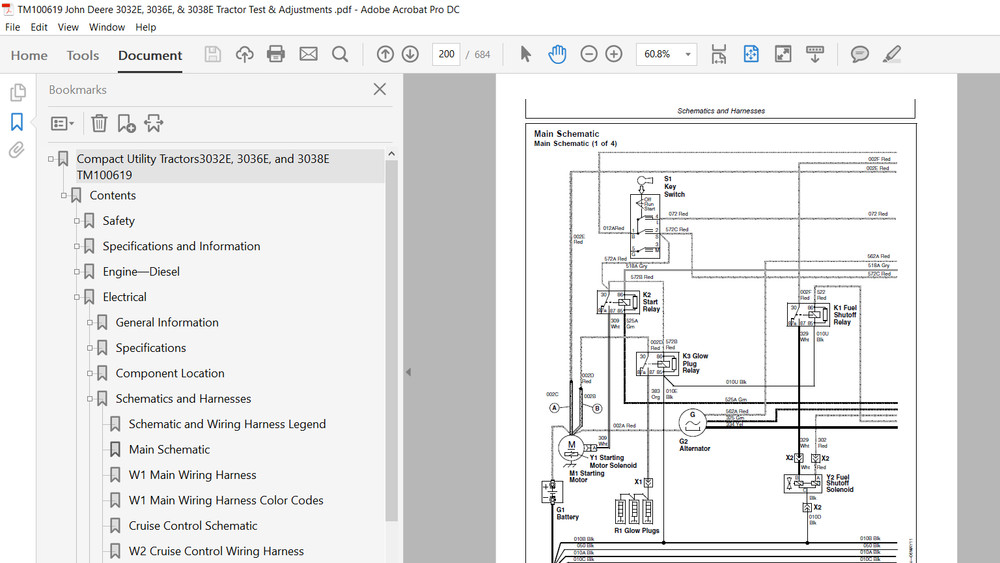
Task: Open bookmarks options menu dropdown
Action: click(62, 123)
